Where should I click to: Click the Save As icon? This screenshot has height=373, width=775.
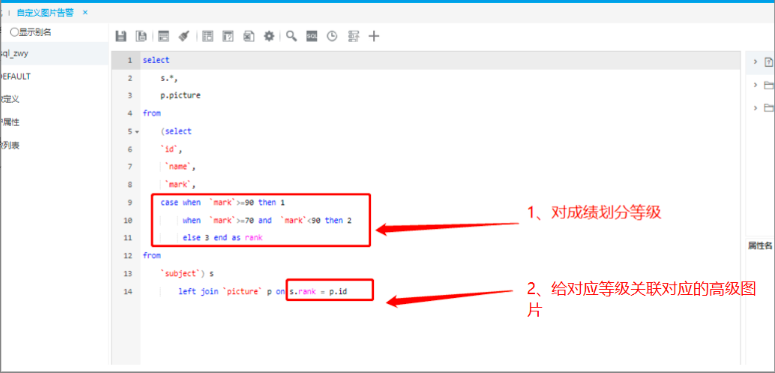pos(141,36)
